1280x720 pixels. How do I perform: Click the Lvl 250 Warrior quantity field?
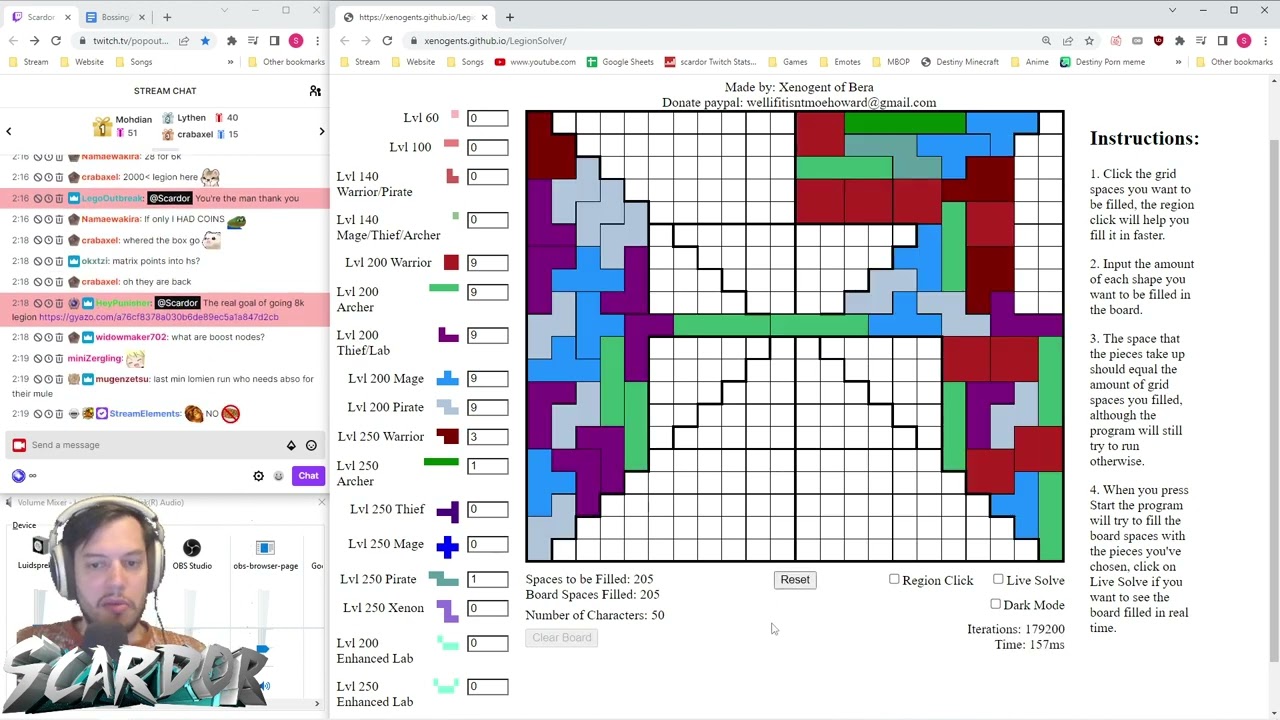click(x=487, y=437)
